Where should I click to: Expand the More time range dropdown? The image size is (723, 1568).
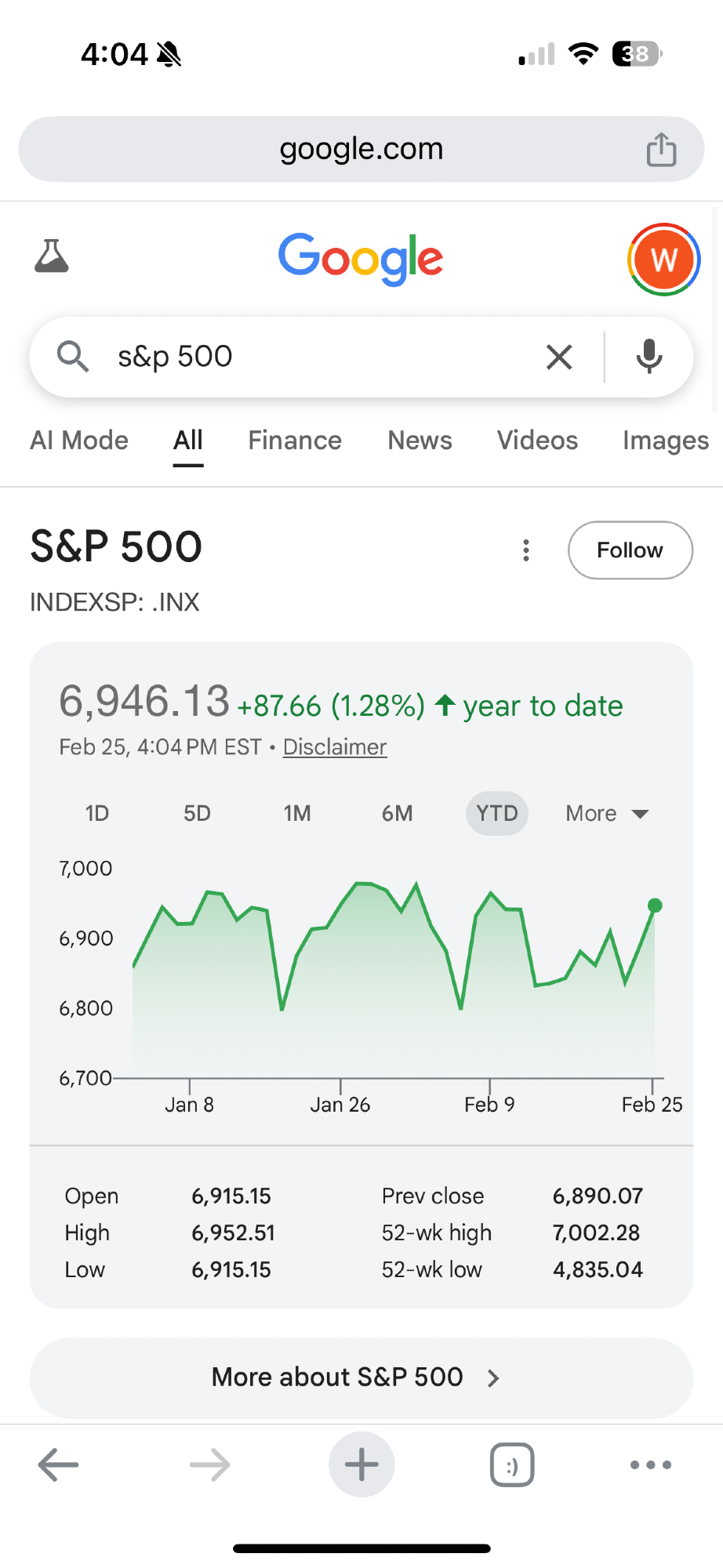pyautogui.click(x=607, y=813)
